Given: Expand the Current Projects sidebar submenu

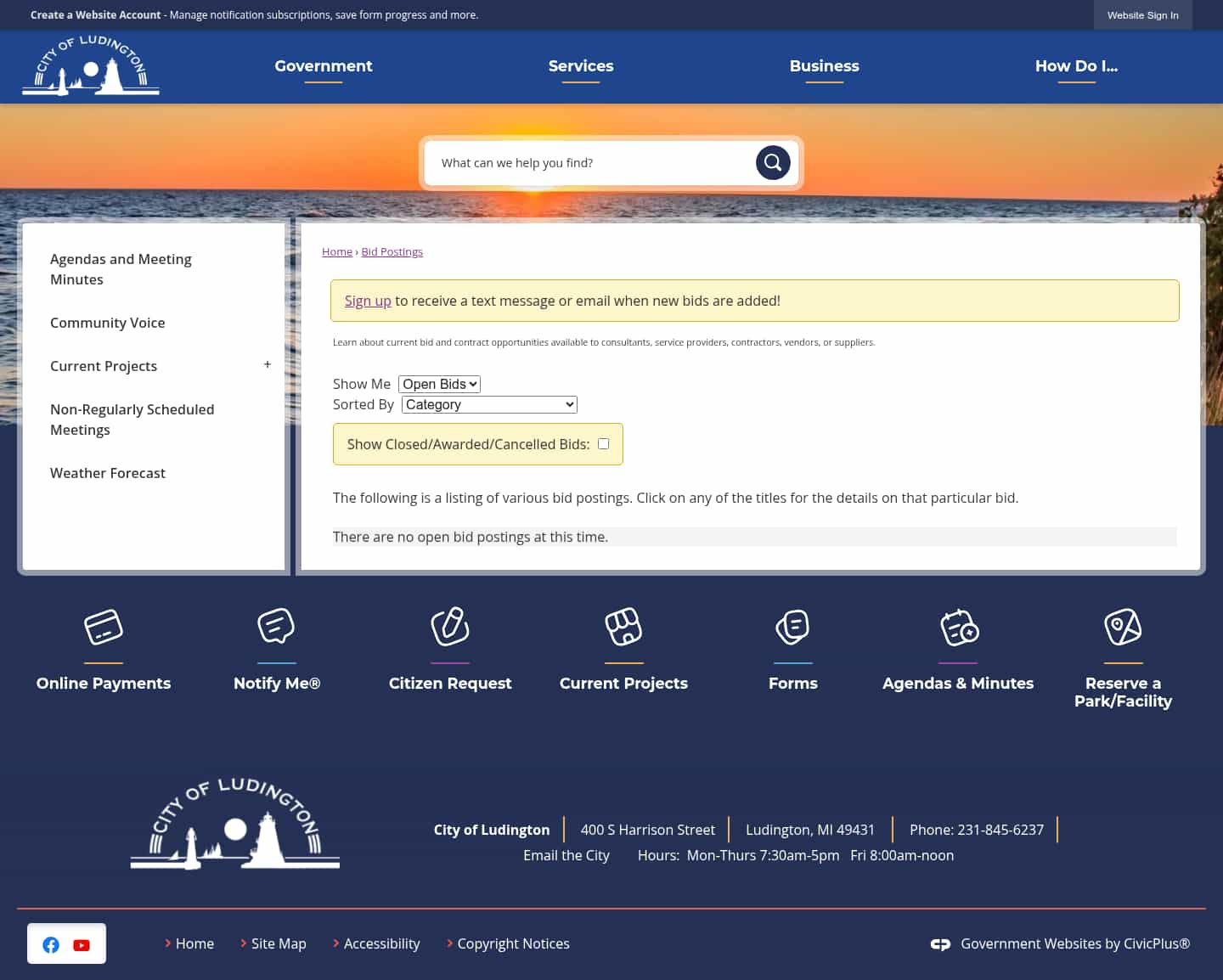Looking at the screenshot, I should tap(268, 364).
